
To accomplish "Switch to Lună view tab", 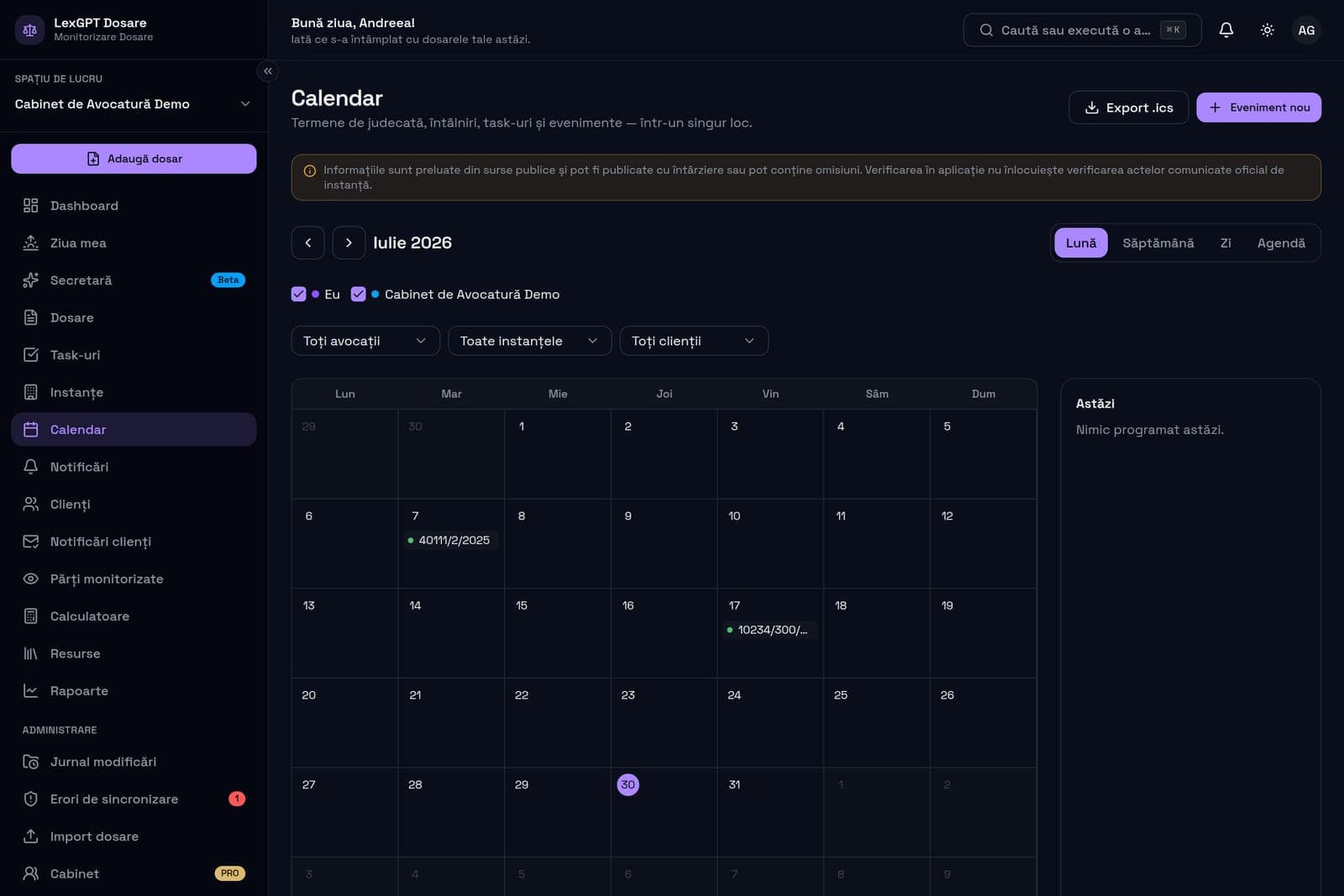I will 1081,243.
